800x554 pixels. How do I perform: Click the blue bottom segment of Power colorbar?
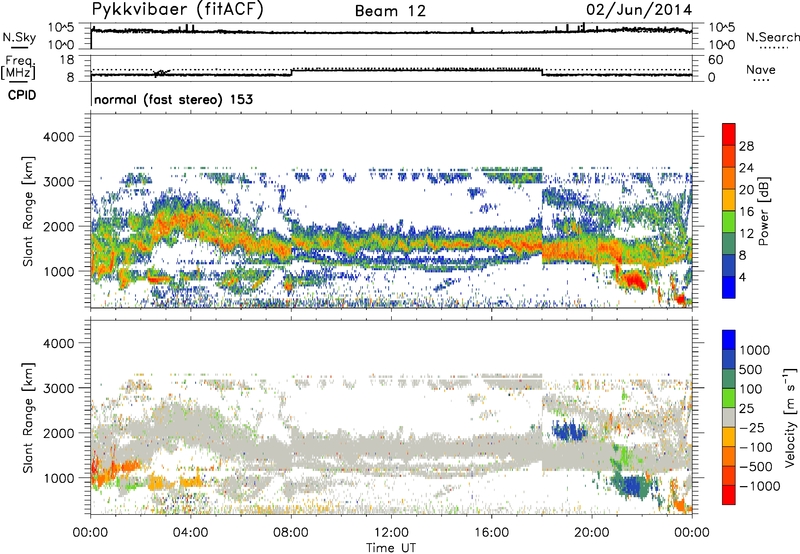tap(729, 287)
